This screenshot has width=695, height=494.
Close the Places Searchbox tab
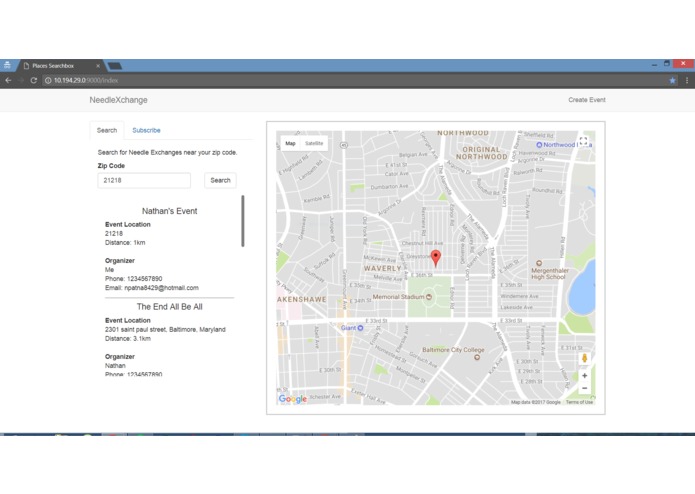pyautogui.click(x=98, y=66)
